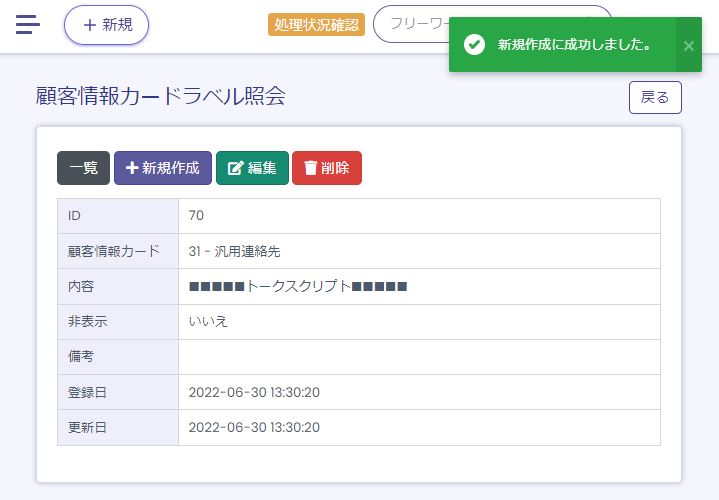Dismiss the success notification with the X
The height and width of the screenshot is (500, 719).
tap(688, 45)
